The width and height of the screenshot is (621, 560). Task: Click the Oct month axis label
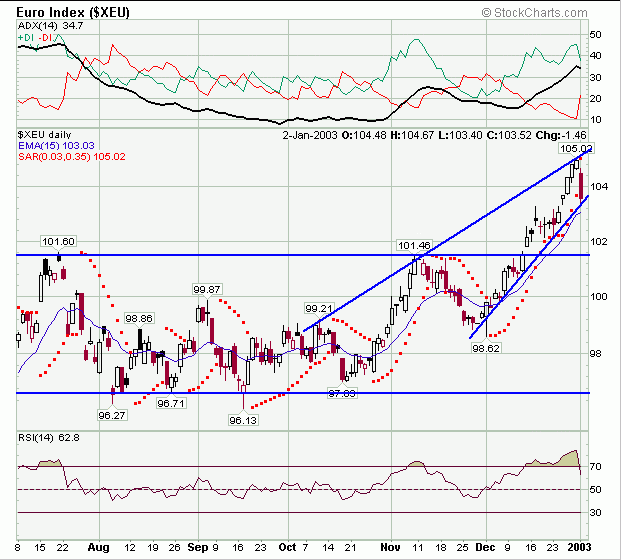[x=288, y=548]
